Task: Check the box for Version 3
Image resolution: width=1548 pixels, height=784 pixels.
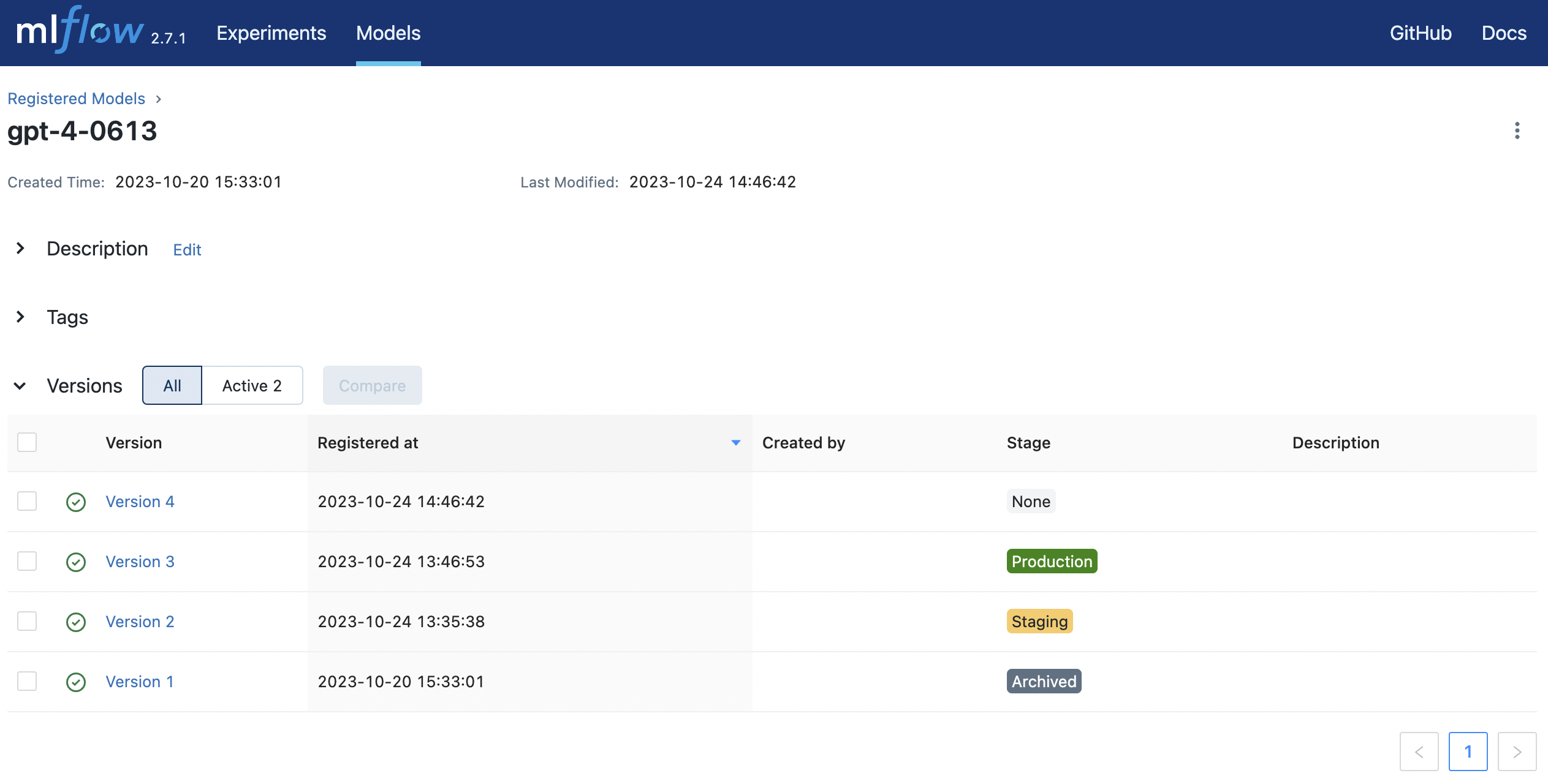Action: click(27, 561)
